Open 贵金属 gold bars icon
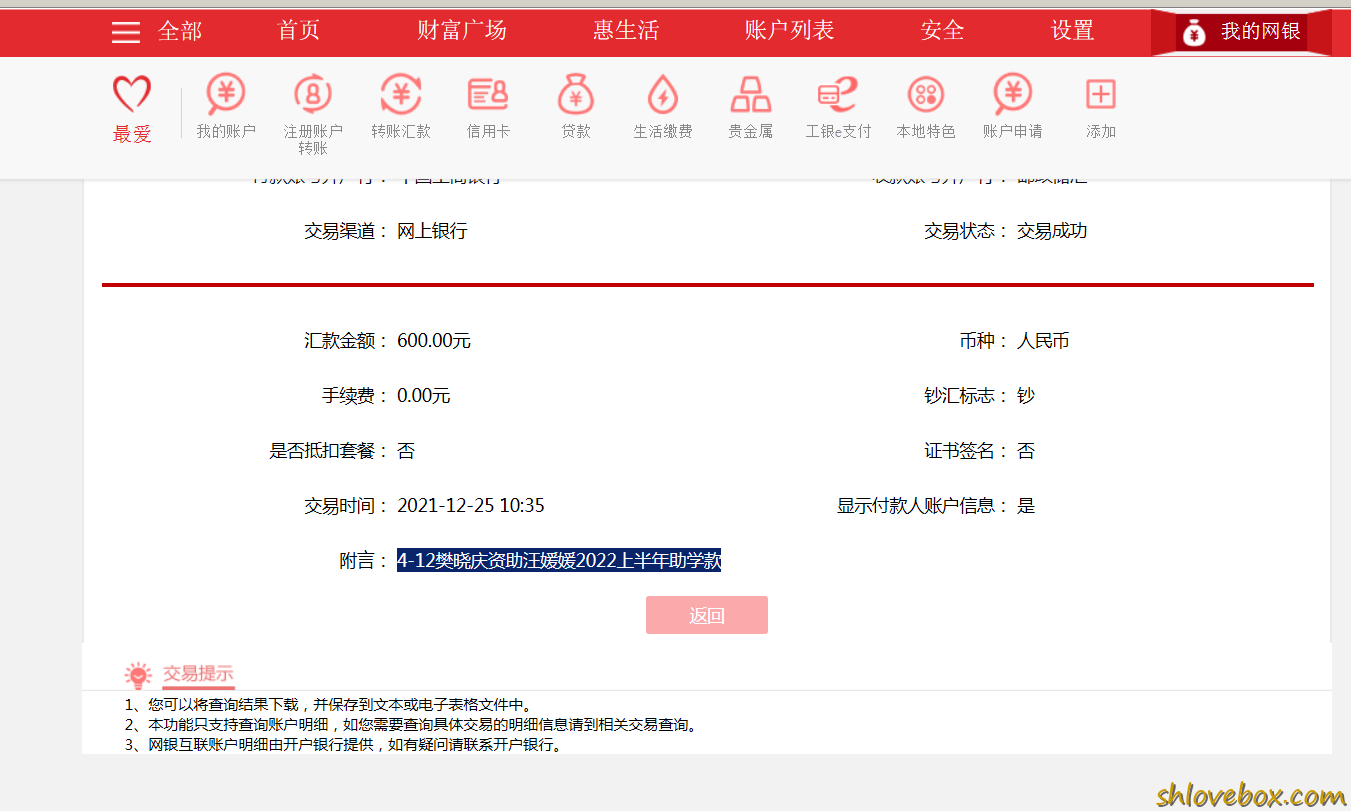Viewport: 1351px width, 811px height. [x=751, y=95]
